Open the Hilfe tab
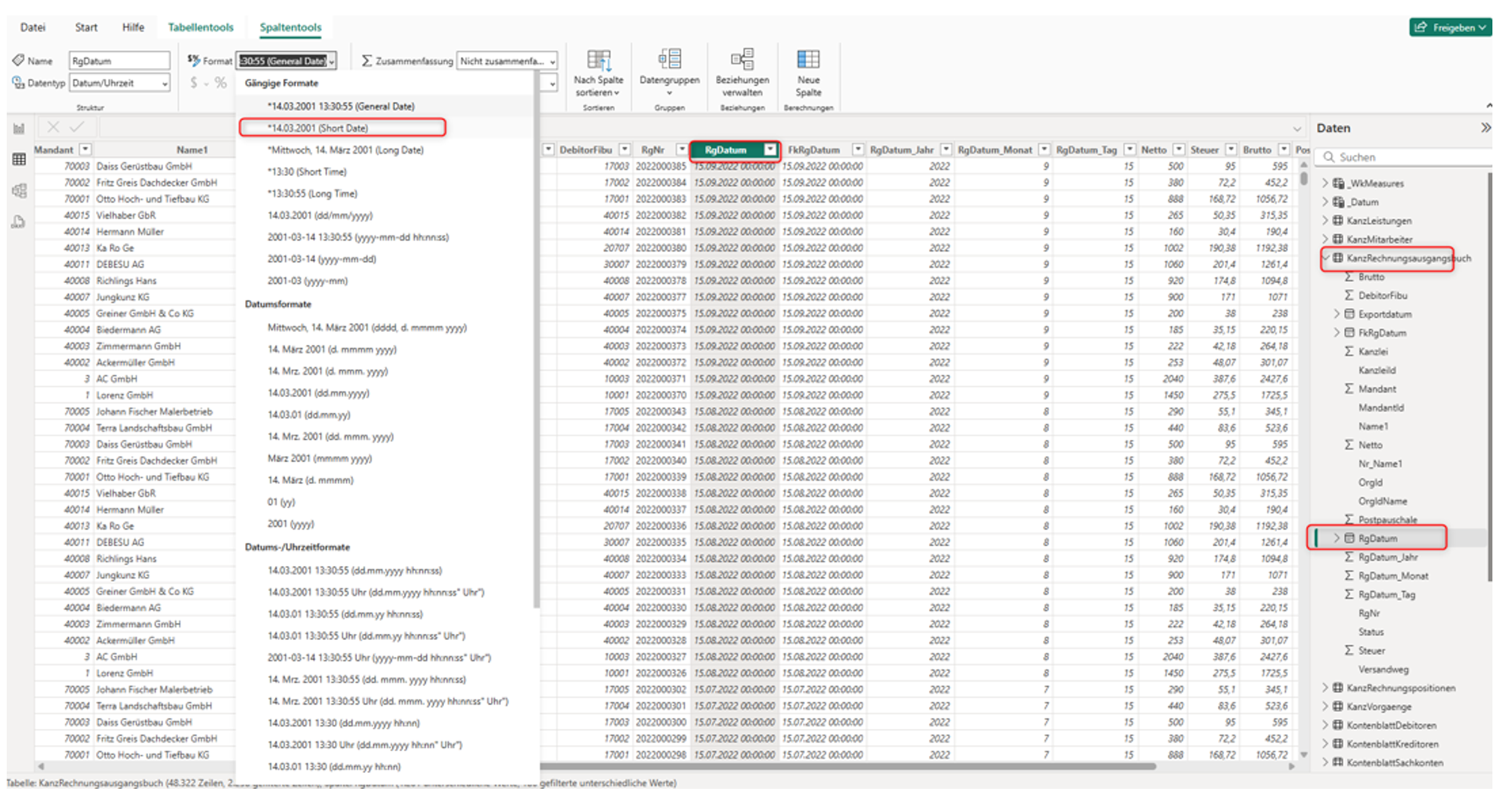Screen dimensions: 1512x806 [133, 27]
